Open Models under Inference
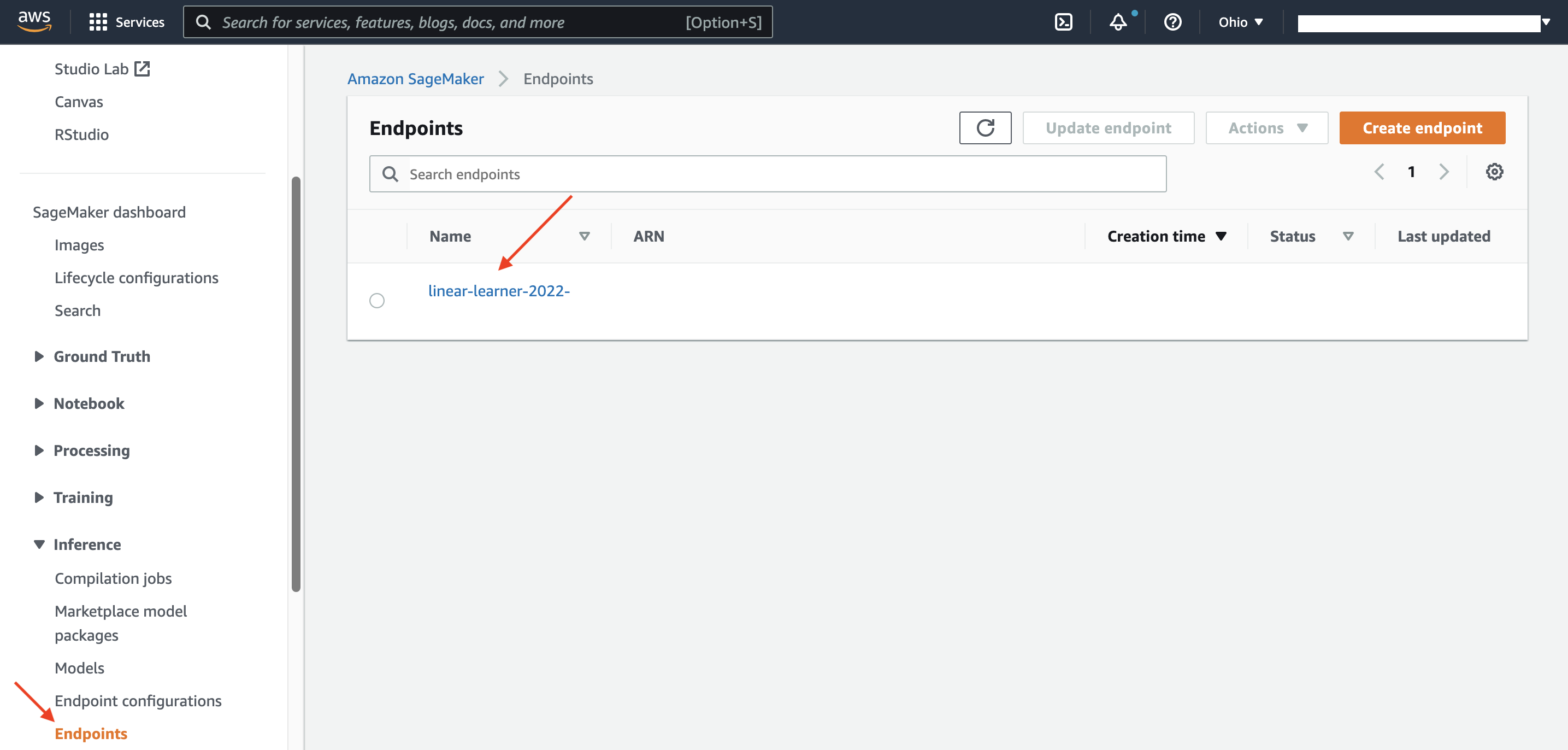This screenshot has width=1568, height=750. coord(79,668)
